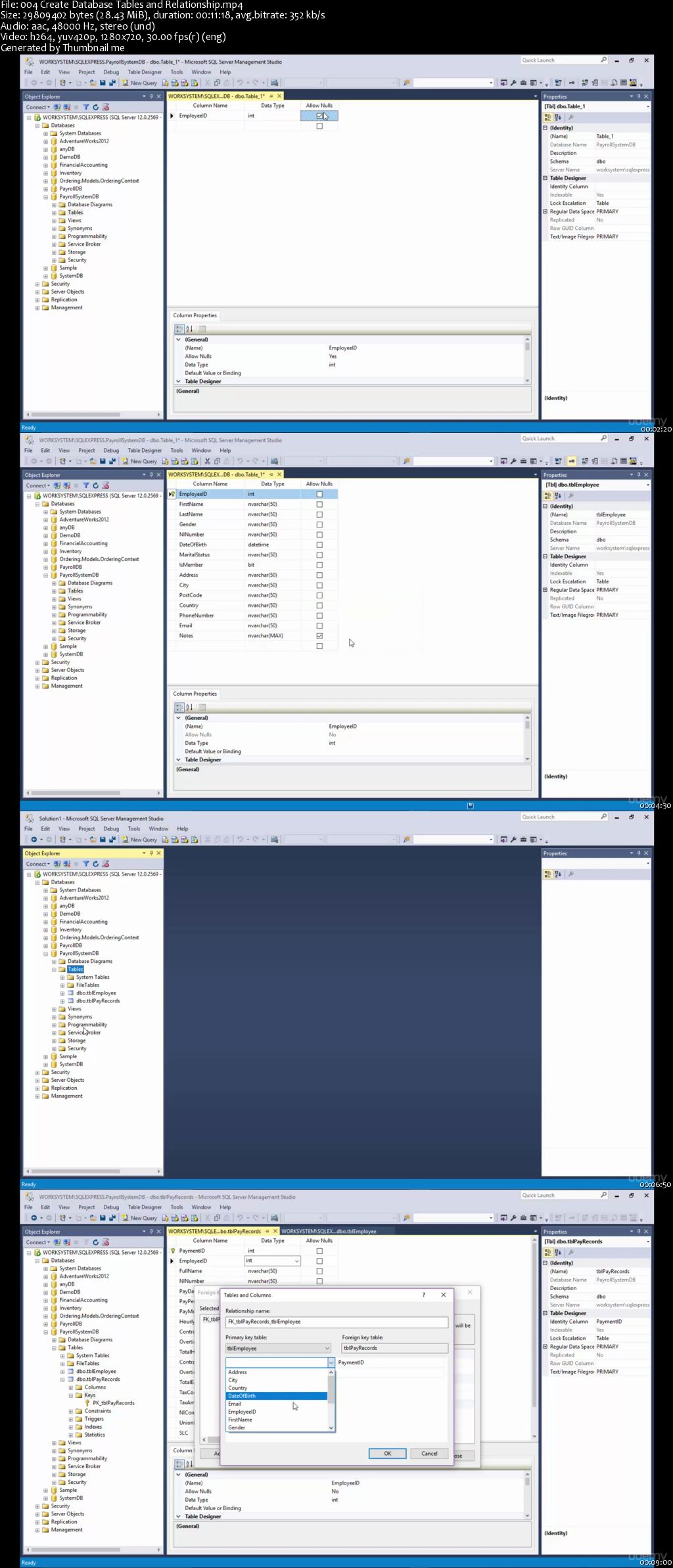Click the navigate back arrow icon in the Solution1 frame toolbar
The width and height of the screenshot is (673, 1568).
tap(34, 840)
